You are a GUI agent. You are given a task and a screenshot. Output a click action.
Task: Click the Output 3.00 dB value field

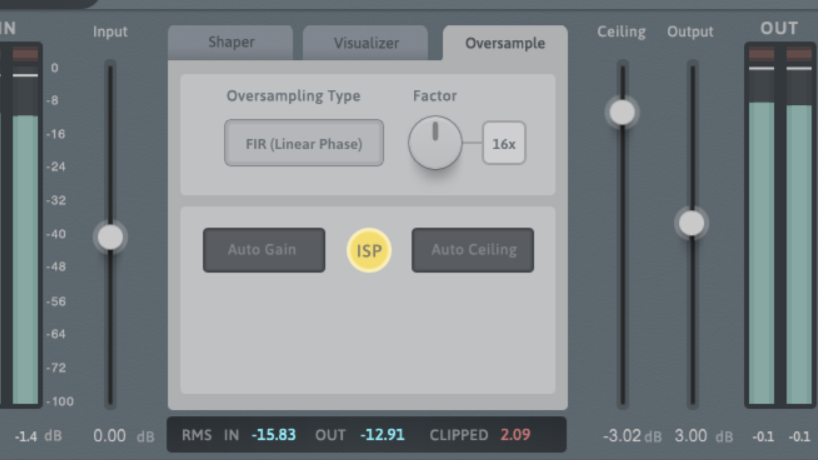pos(691,436)
